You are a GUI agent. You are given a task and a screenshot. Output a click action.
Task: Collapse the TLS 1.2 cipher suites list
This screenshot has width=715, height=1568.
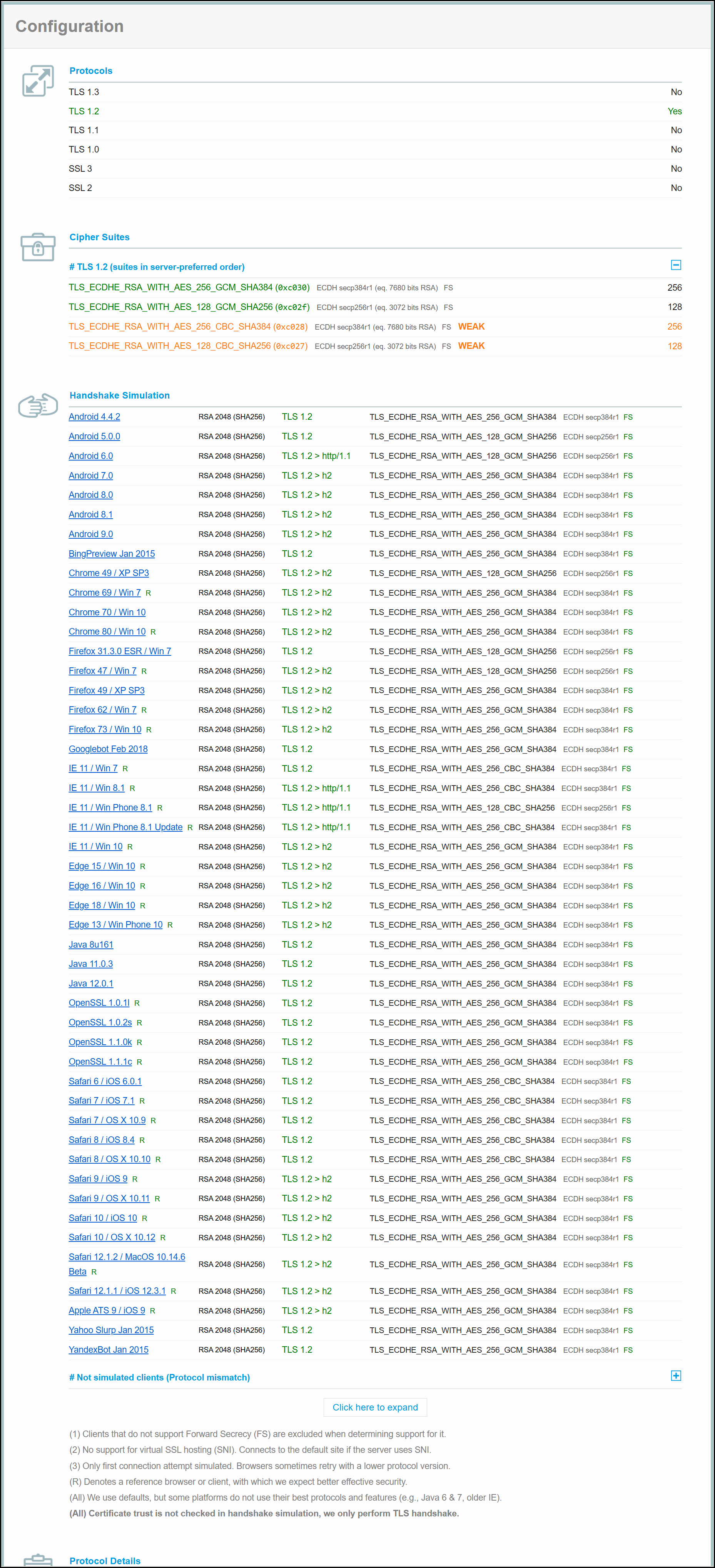coord(675,265)
